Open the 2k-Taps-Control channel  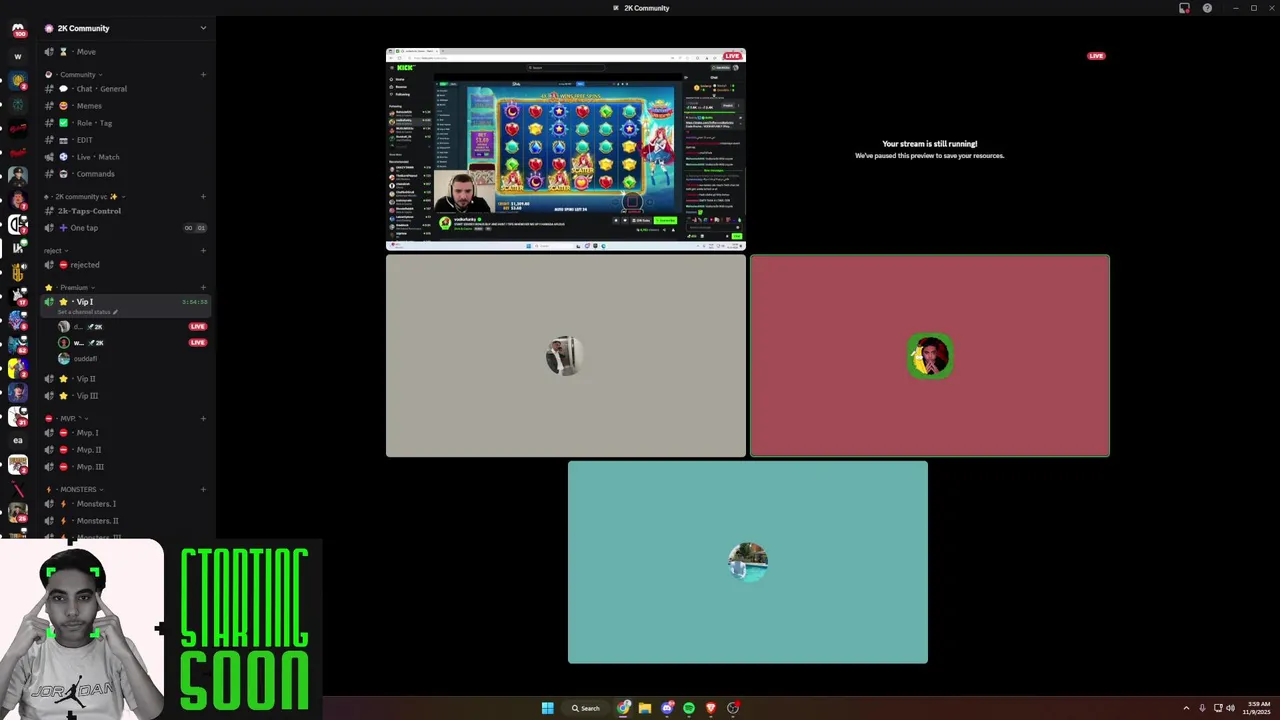pyautogui.click(x=125, y=211)
